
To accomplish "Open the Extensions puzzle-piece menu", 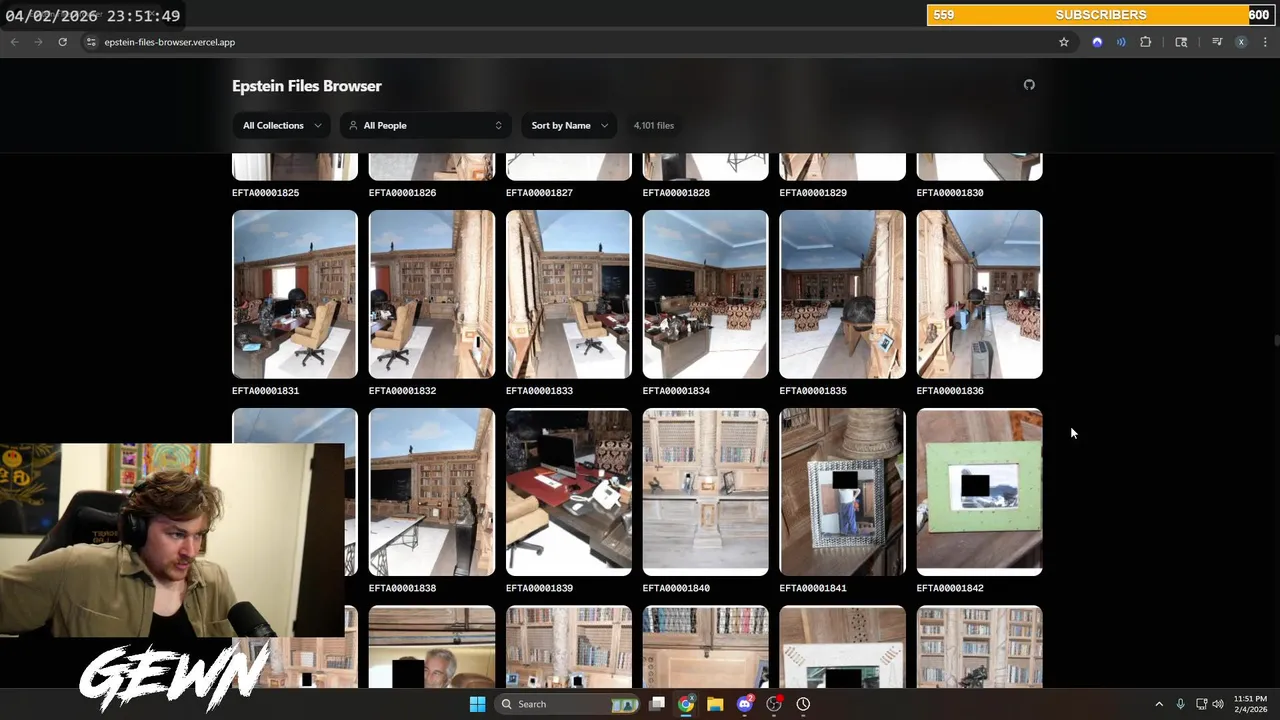I will pyautogui.click(x=1146, y=42).
